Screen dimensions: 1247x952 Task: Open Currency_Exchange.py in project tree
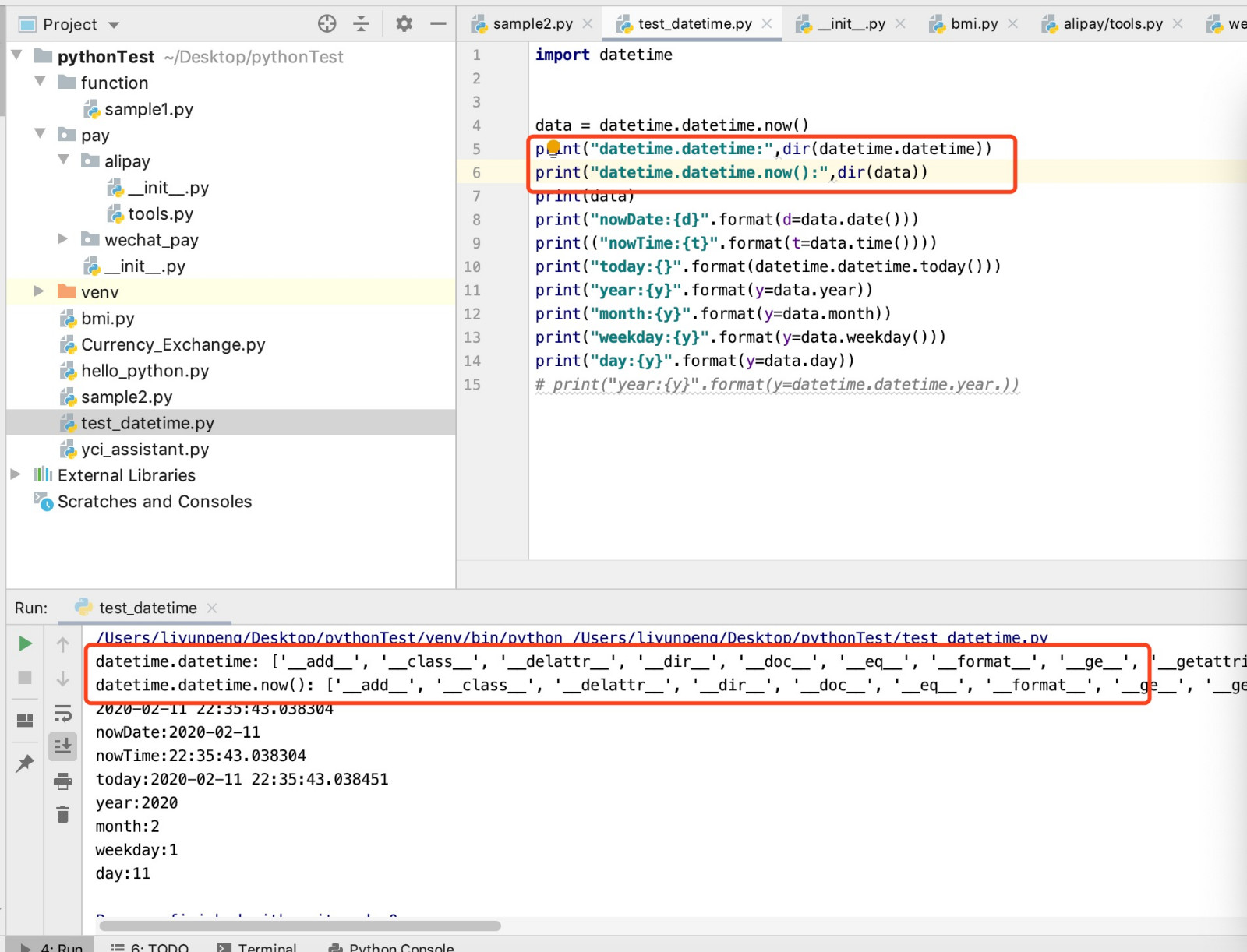[173, 344]
